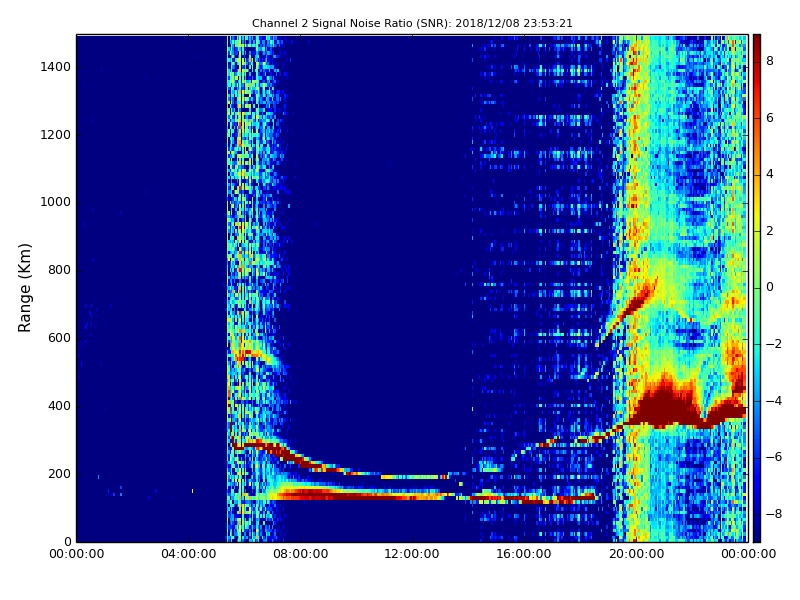
Task: Click the 400 tick label on range axis
Action: 59,406
